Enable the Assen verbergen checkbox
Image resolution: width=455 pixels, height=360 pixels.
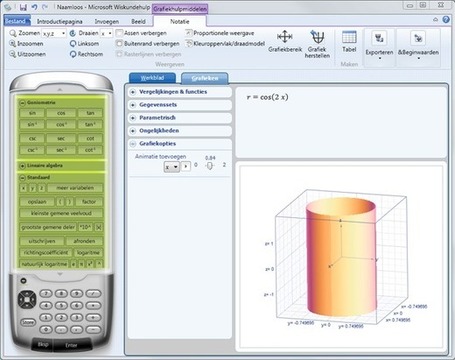pos(119,33)
